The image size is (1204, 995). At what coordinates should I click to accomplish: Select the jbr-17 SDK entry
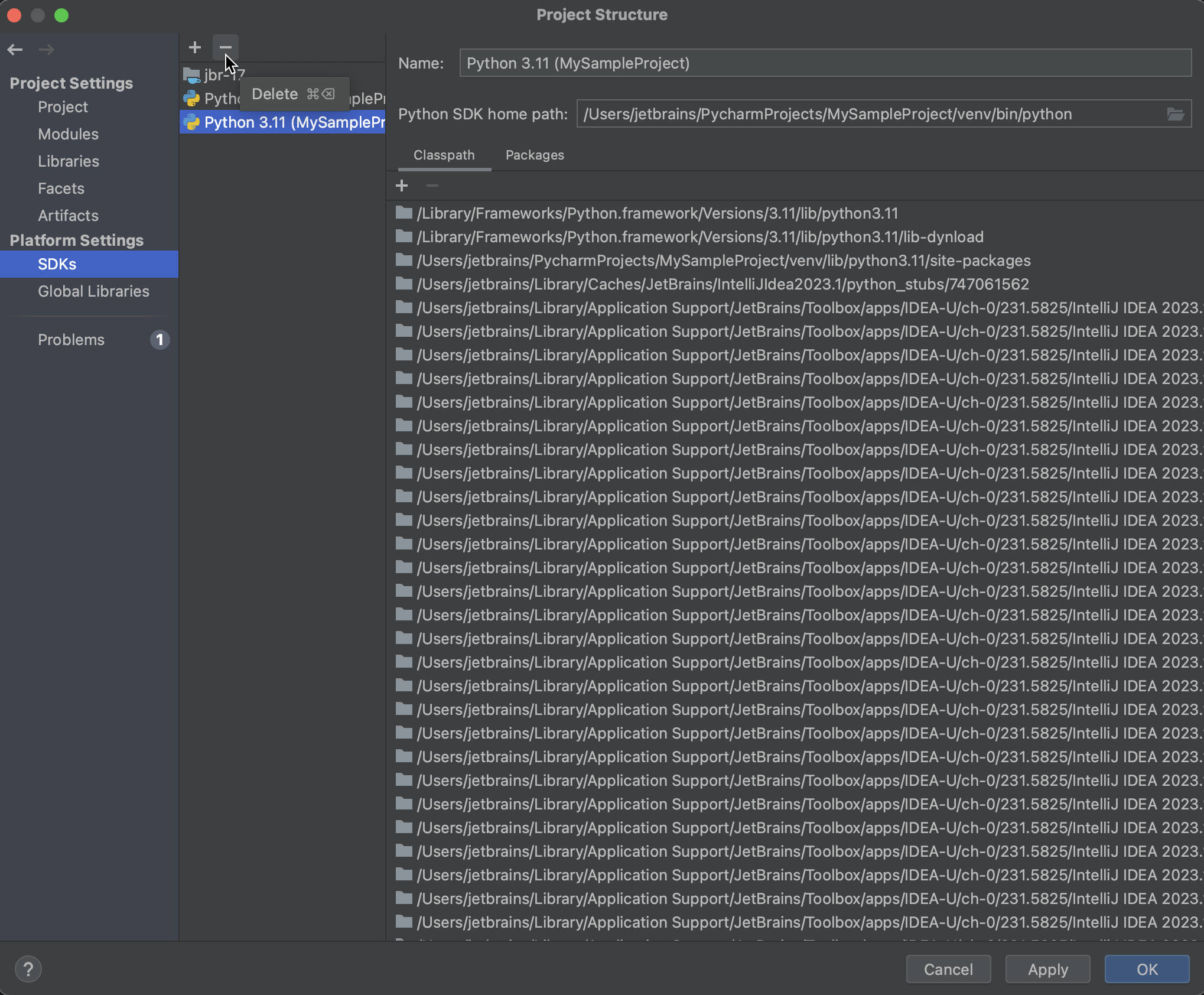[224, 74]
